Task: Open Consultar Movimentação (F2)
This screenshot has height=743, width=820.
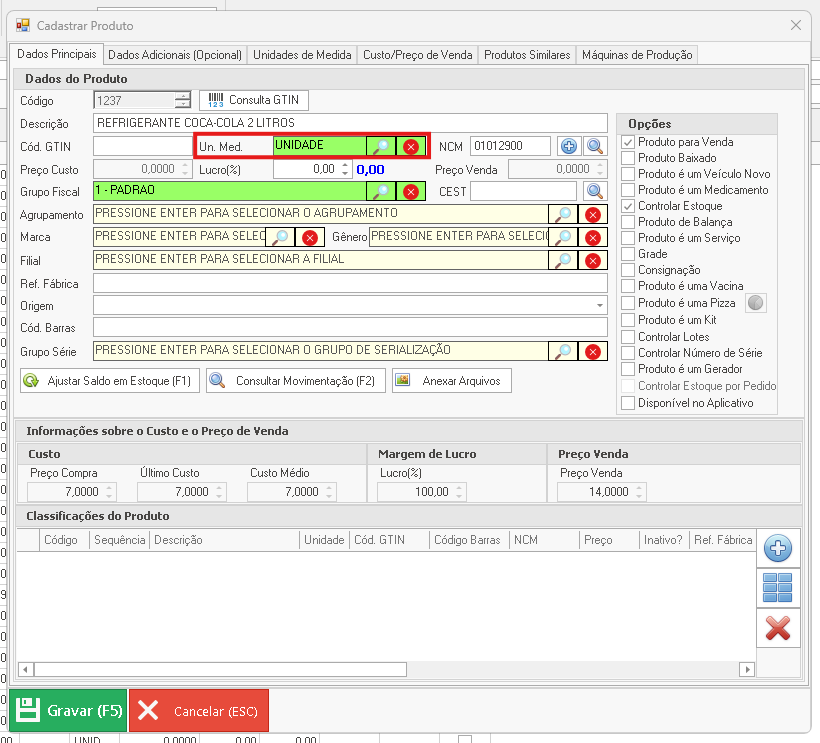Action: 295,381
